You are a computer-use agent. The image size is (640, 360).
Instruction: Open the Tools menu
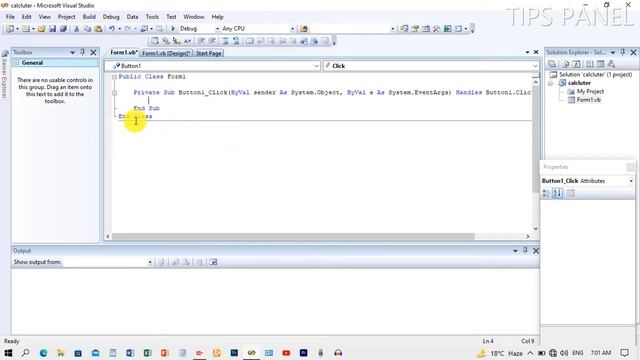coord(152,17)
